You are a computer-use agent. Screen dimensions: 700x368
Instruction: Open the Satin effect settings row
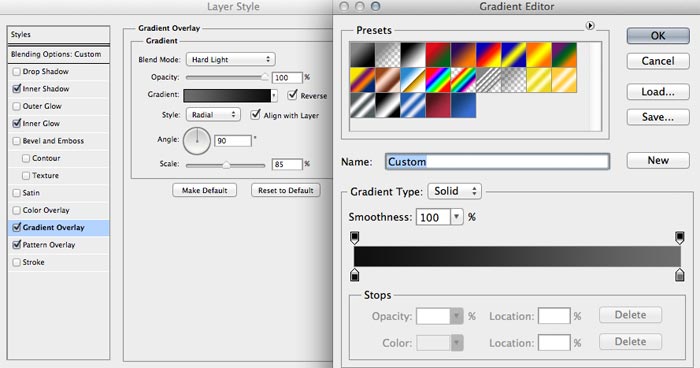click(58, 193)
